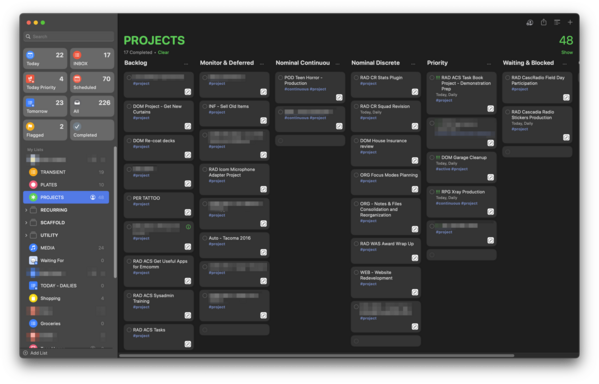
Task: Click the note icon on DOM Re-coat decks card
Action: 188,155
